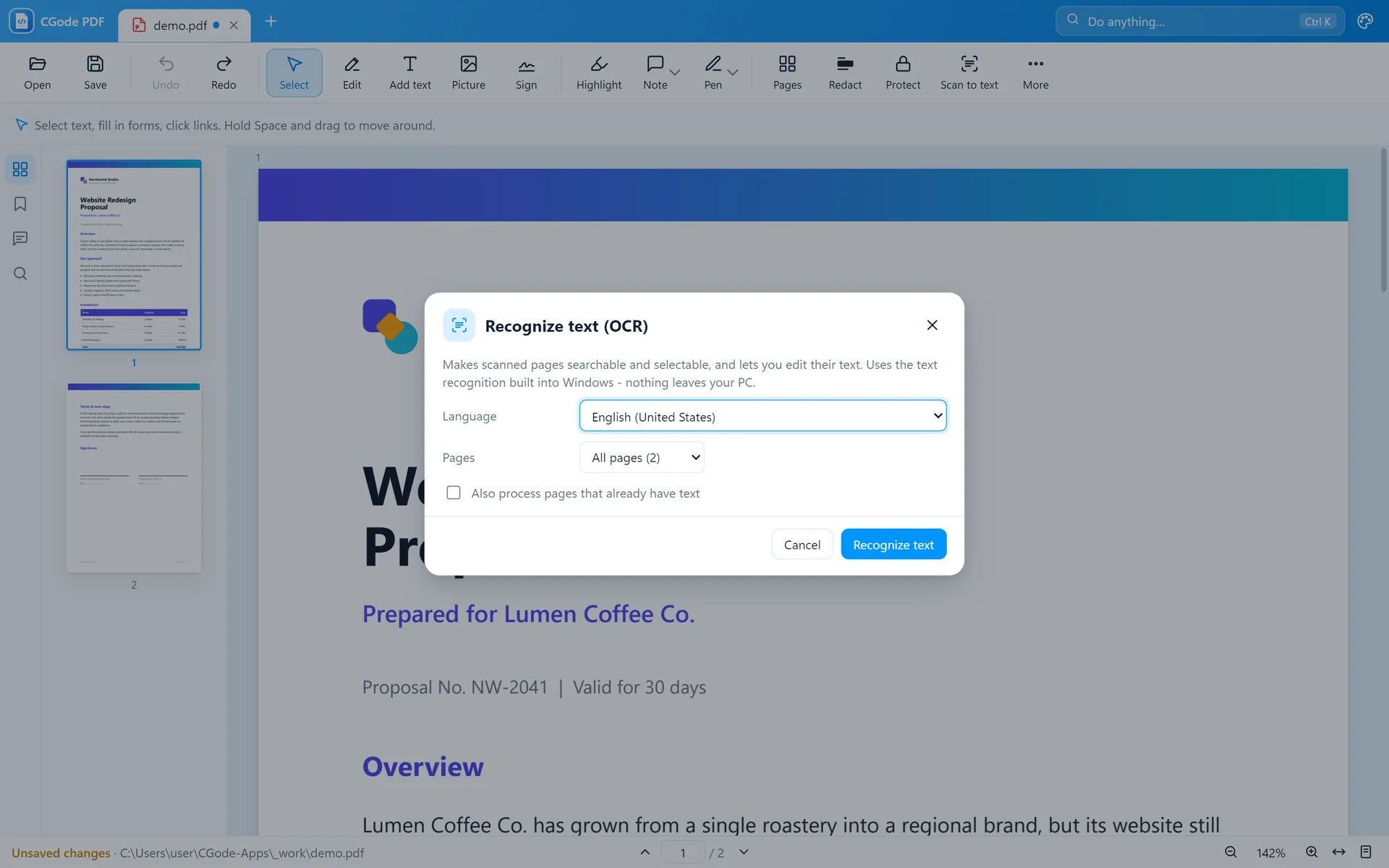This screenshot has height=868, width=1389.
Task: Open search sidebar panel
Action: (20, 273)
